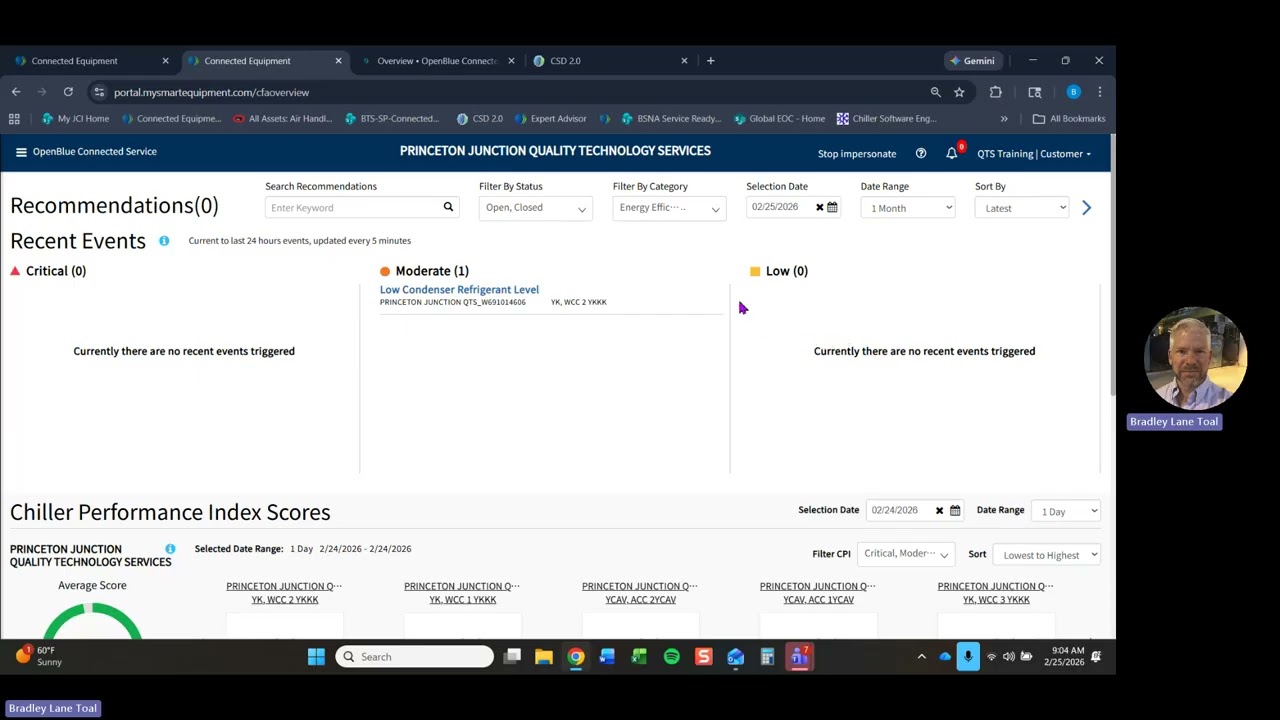Close the CSD 2.0 browser tab

684,61
